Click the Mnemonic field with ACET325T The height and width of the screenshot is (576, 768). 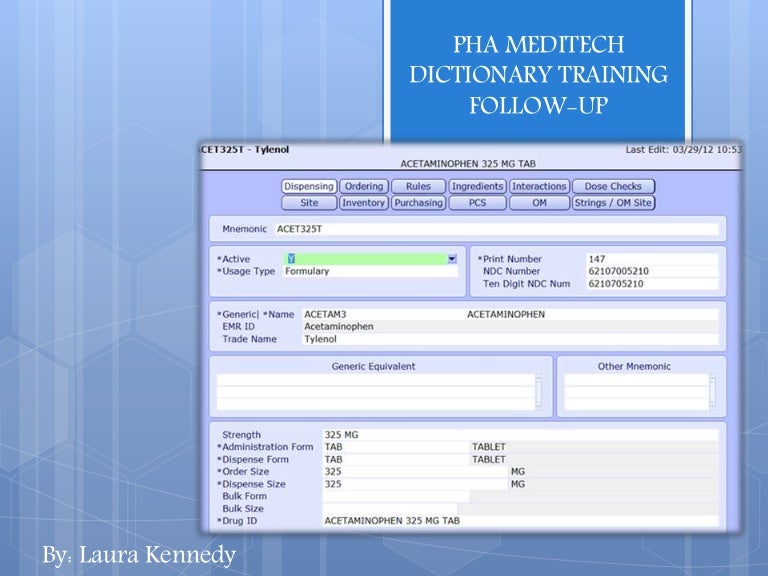(x=495, y=229)
